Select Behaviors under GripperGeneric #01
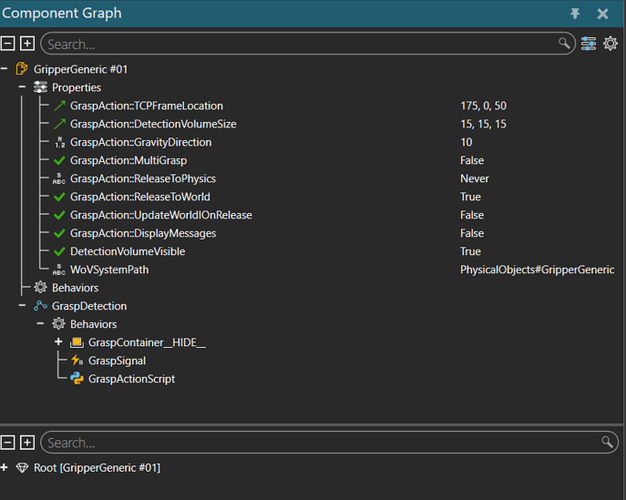Viewport: 626px width, 500px height. coord(75,288)
